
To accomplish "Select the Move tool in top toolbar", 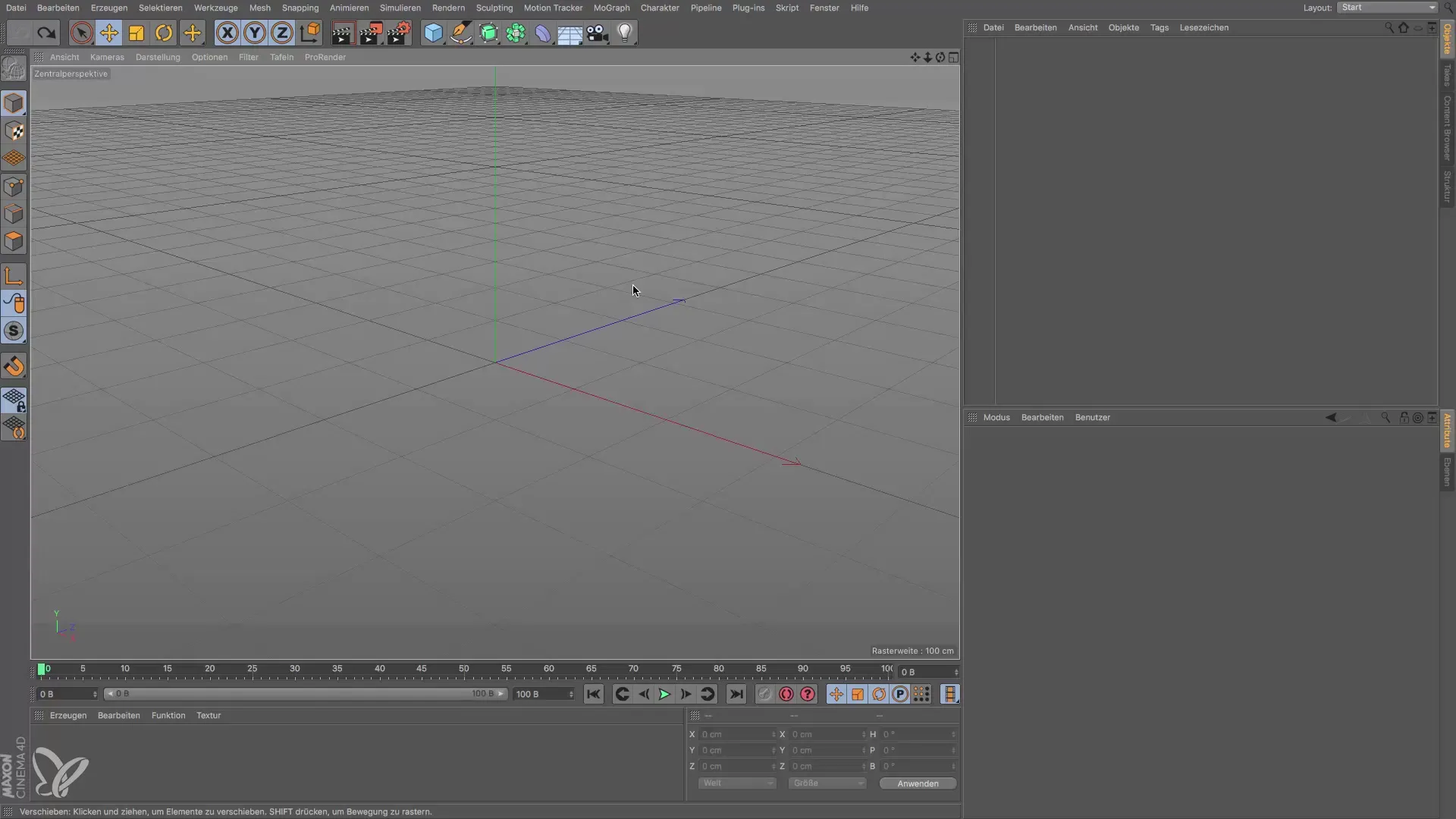I will click(109, 33).
